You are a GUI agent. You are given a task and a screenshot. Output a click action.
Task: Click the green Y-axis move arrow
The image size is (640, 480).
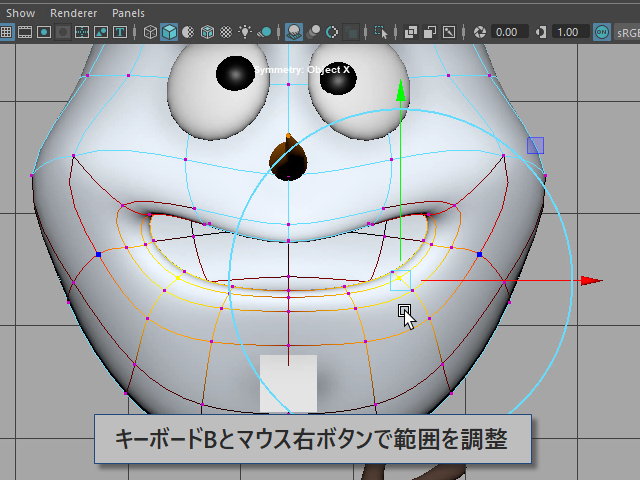pyautogui.click(x=400, y=91)
